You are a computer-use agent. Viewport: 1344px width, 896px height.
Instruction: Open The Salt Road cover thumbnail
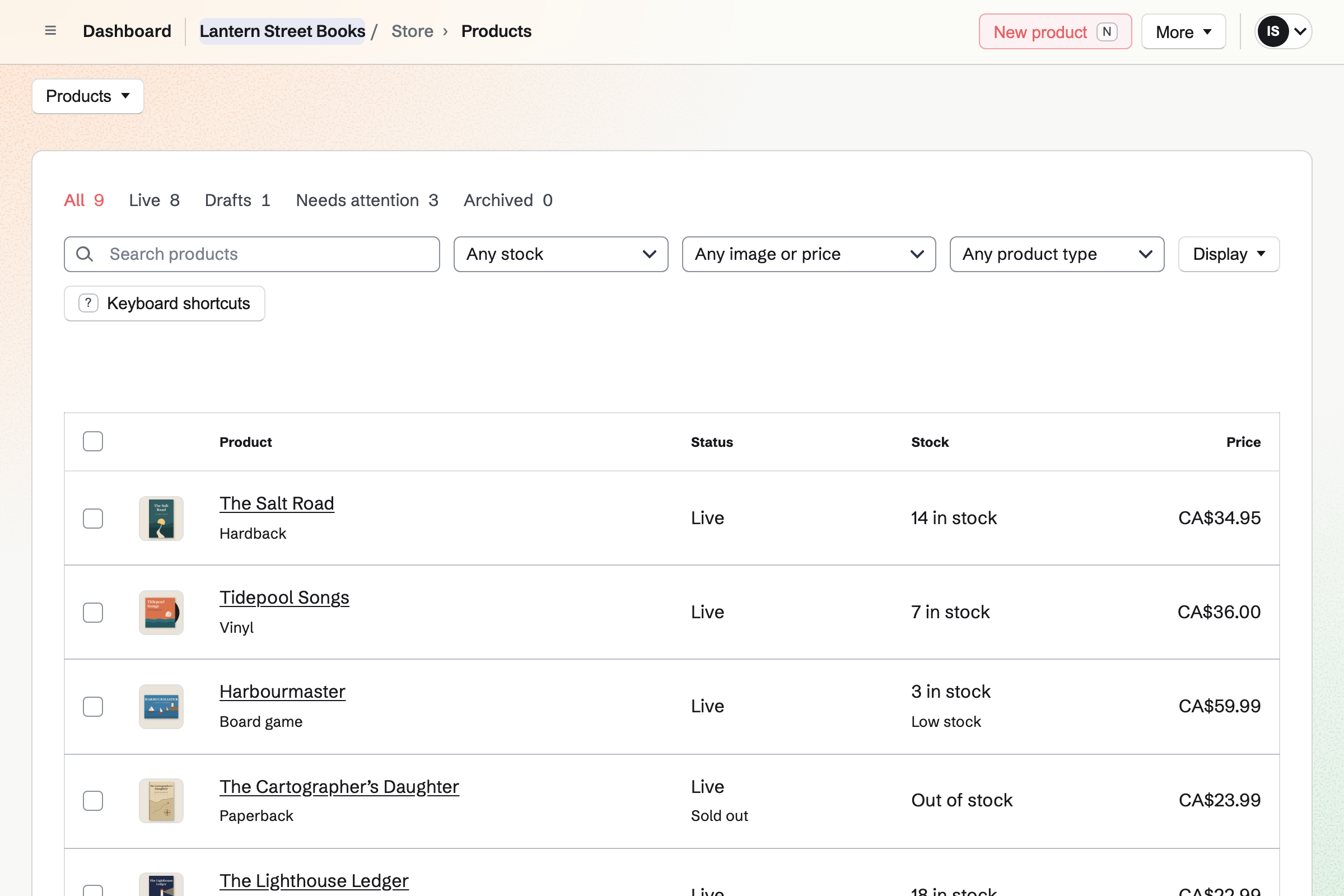[161, 519]
